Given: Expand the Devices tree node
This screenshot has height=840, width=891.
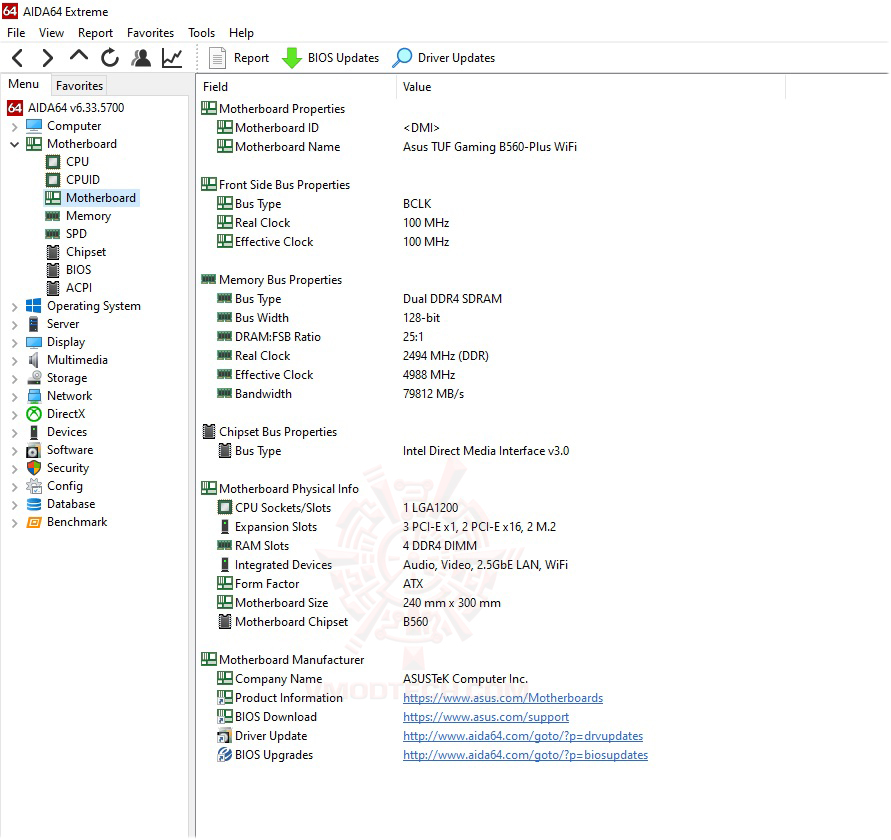Looking at the screenshot, I should pyautogui.click(x=15, y=433).
